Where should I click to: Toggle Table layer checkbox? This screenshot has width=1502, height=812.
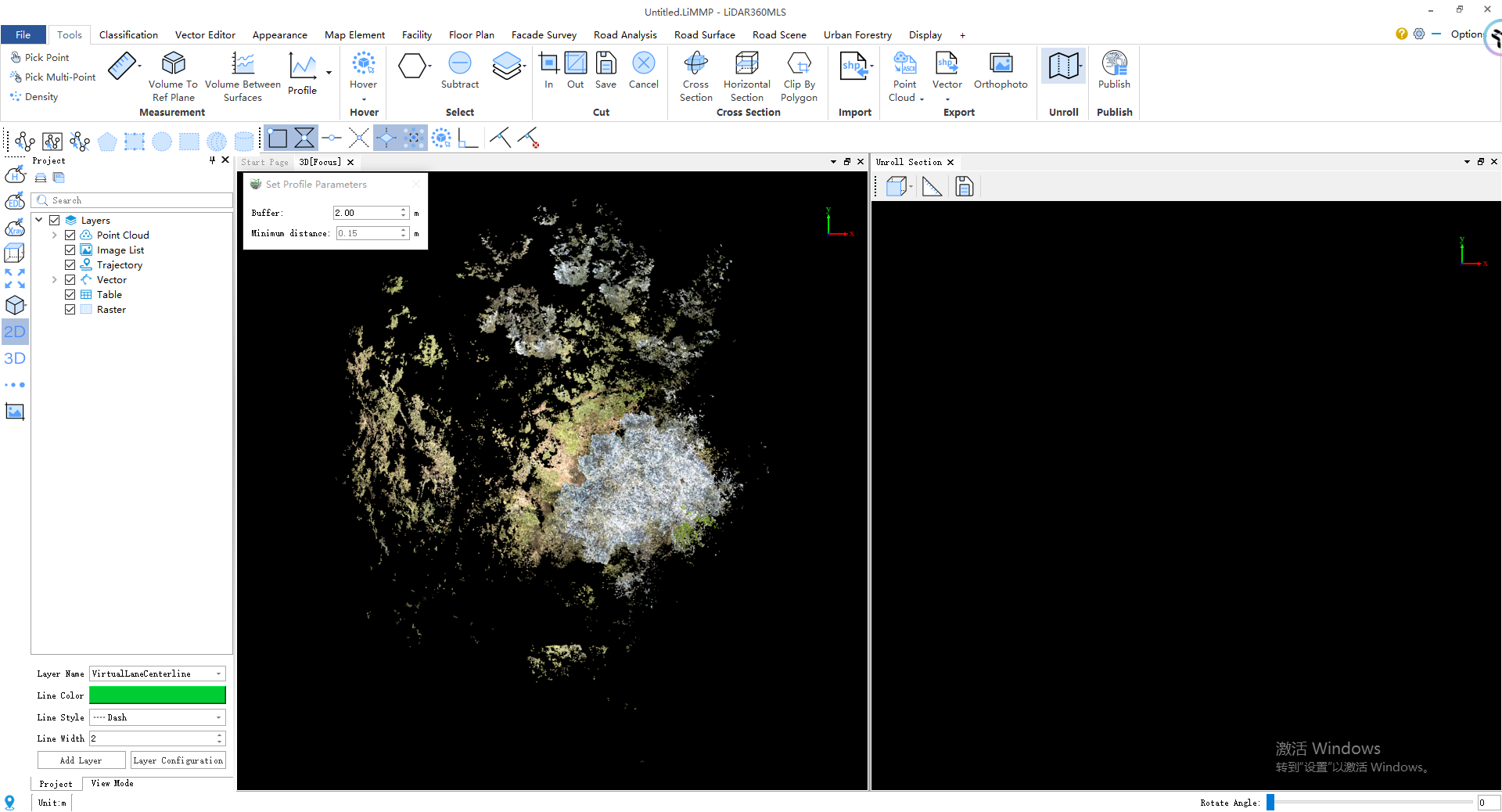(x=70, y=294)
